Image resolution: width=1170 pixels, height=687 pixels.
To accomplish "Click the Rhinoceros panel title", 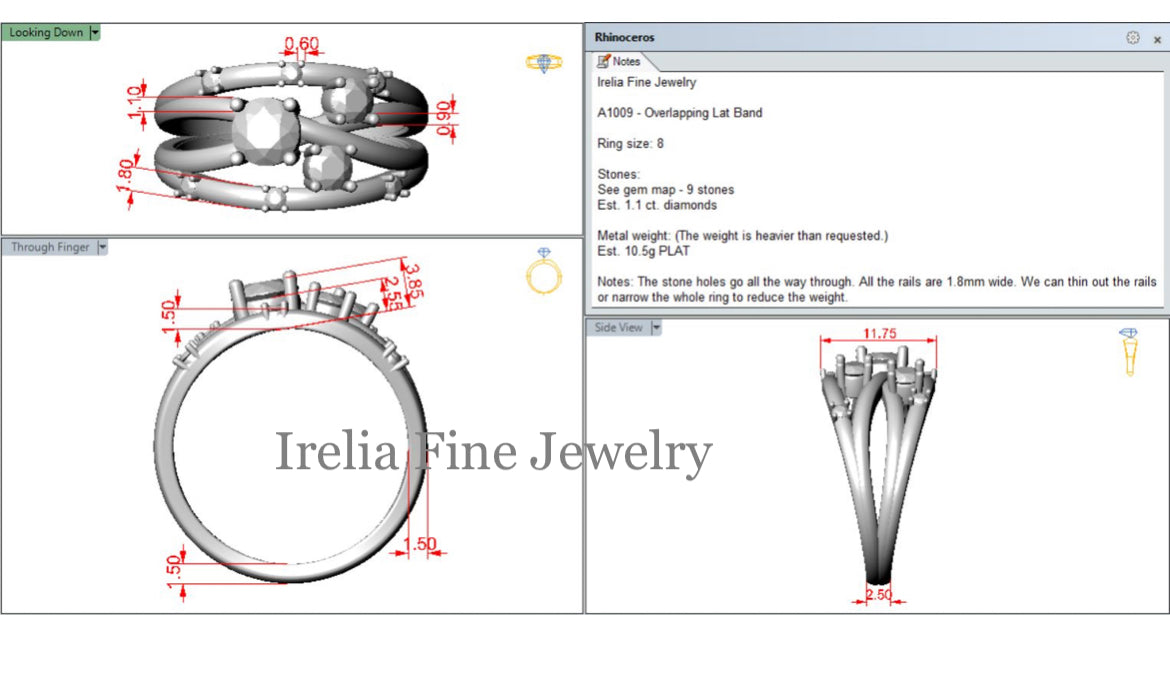I will pyautogui.click(x=625, y=37).
